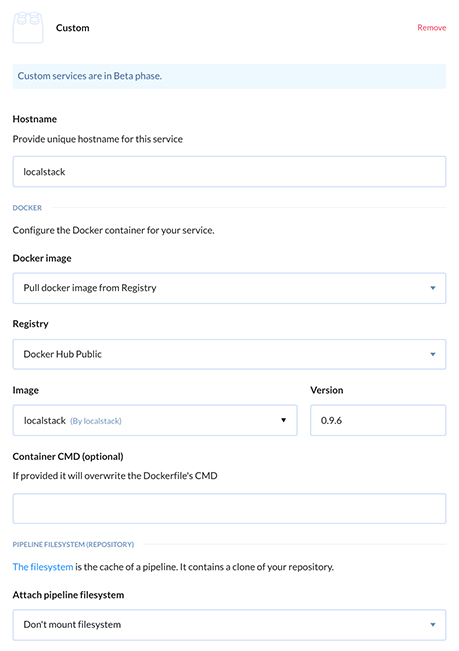
Task: Click the Custom service title
Action: 73,28
